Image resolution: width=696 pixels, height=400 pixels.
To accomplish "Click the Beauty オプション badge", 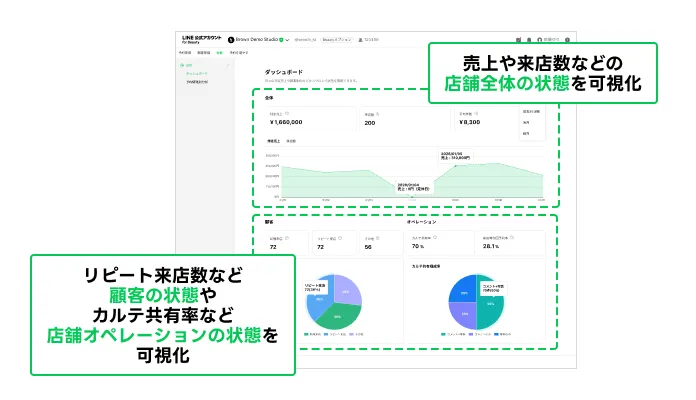I will tap(336, 40).
